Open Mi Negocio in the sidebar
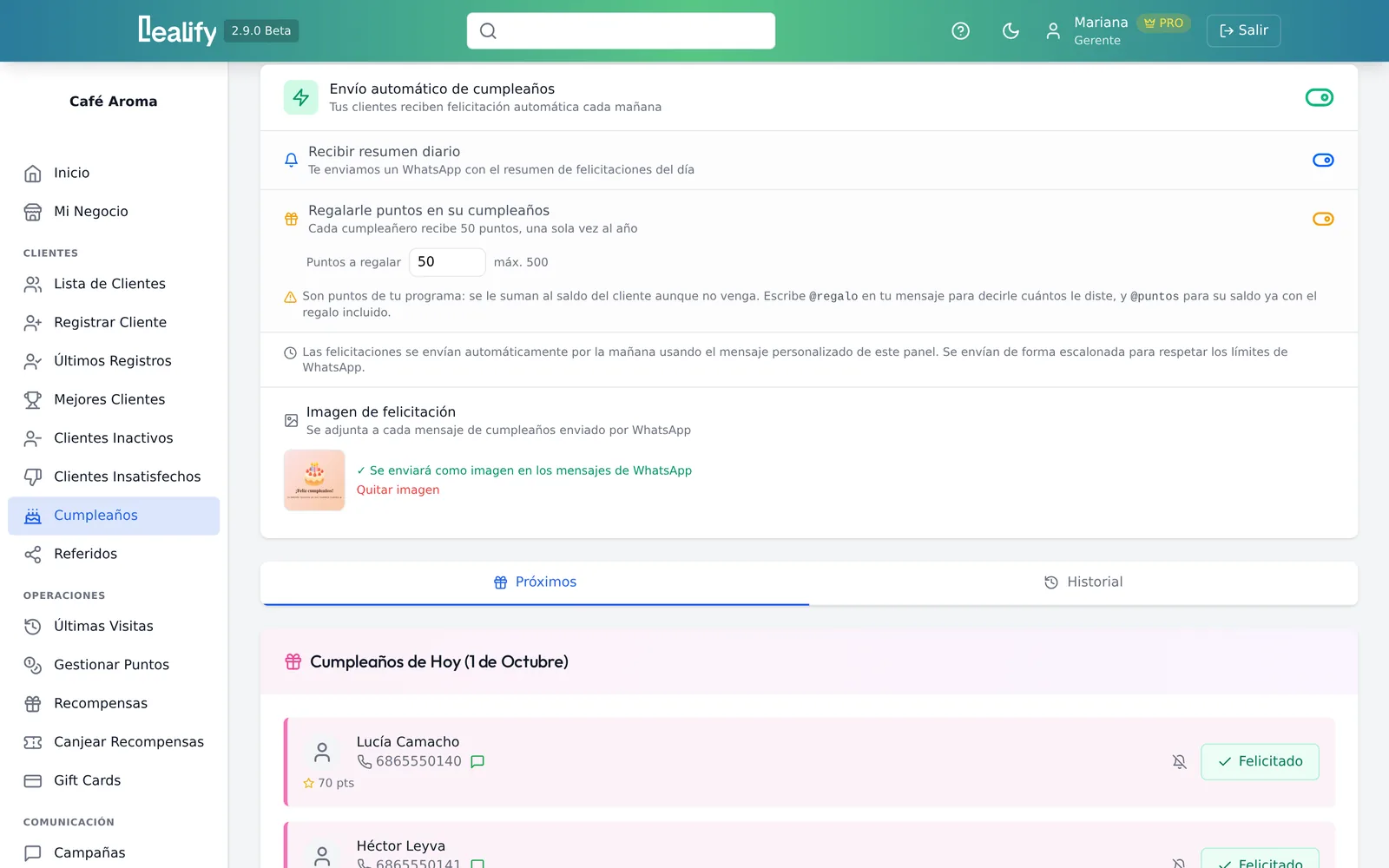This screenshot has height=868, width=1389. pos(114,212)
